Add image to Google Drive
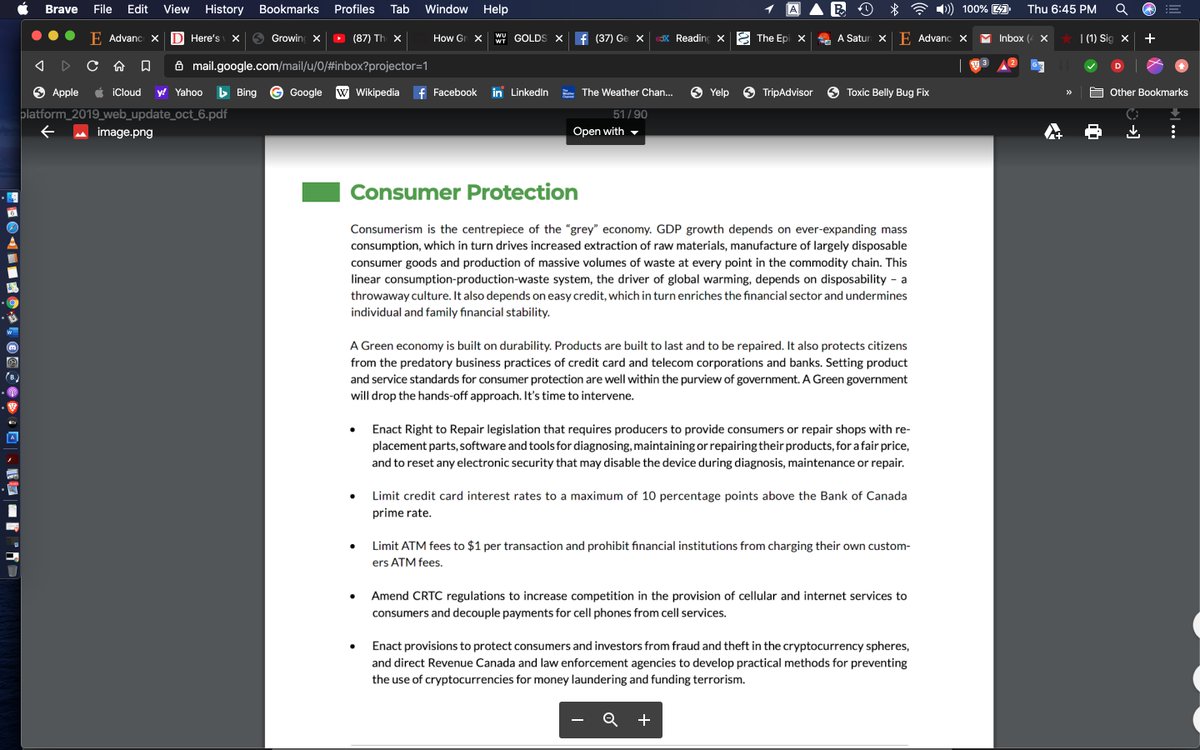The width and height of the screenshot is (1200, 750). pyautogui.click(x=1053, y=131)
